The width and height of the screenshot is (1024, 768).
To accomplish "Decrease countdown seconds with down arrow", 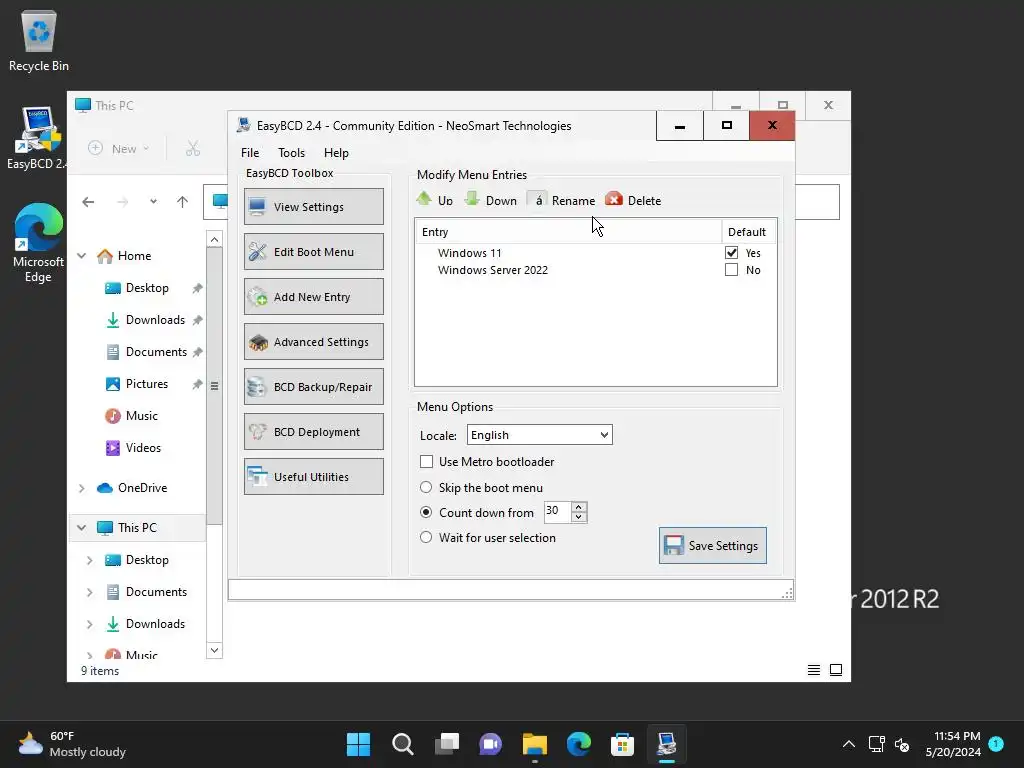I will (579, 517).
